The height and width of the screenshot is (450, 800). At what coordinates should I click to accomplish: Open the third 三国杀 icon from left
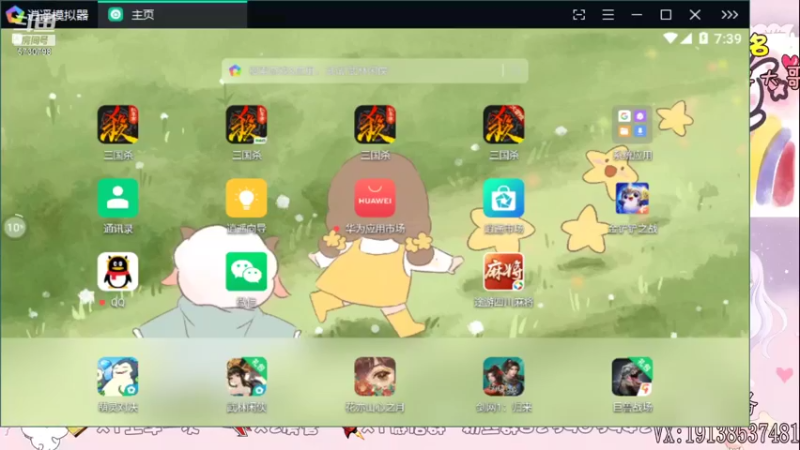click(375, 124)
